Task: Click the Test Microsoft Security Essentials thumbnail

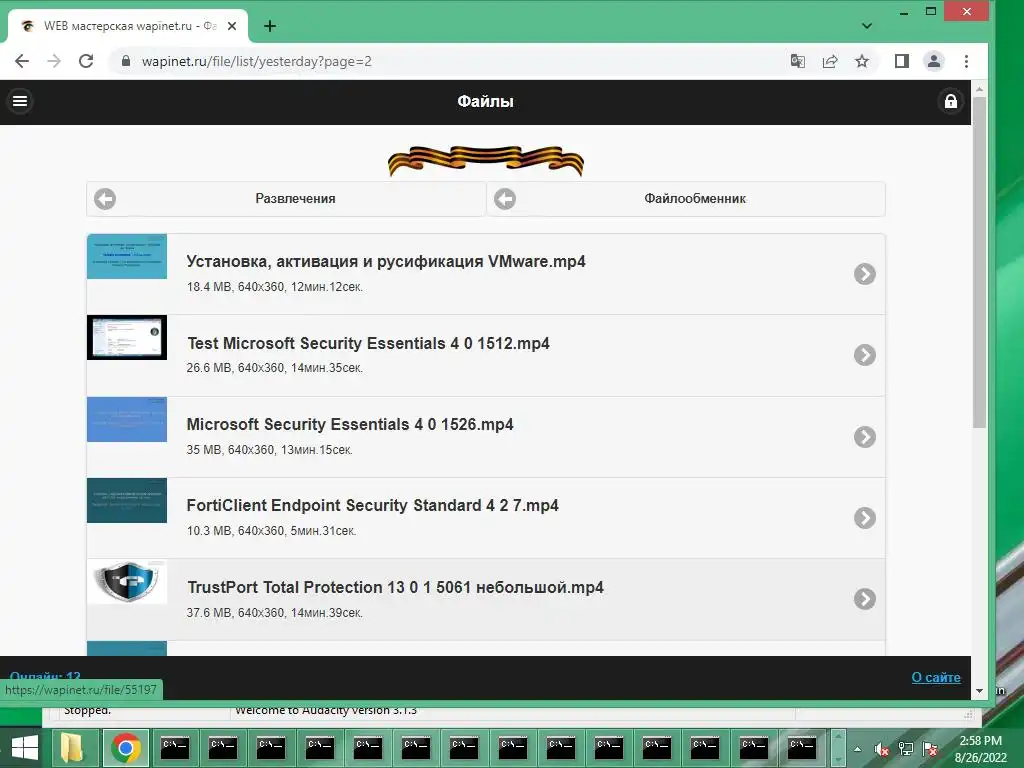Action: click(x=127, y=338)
